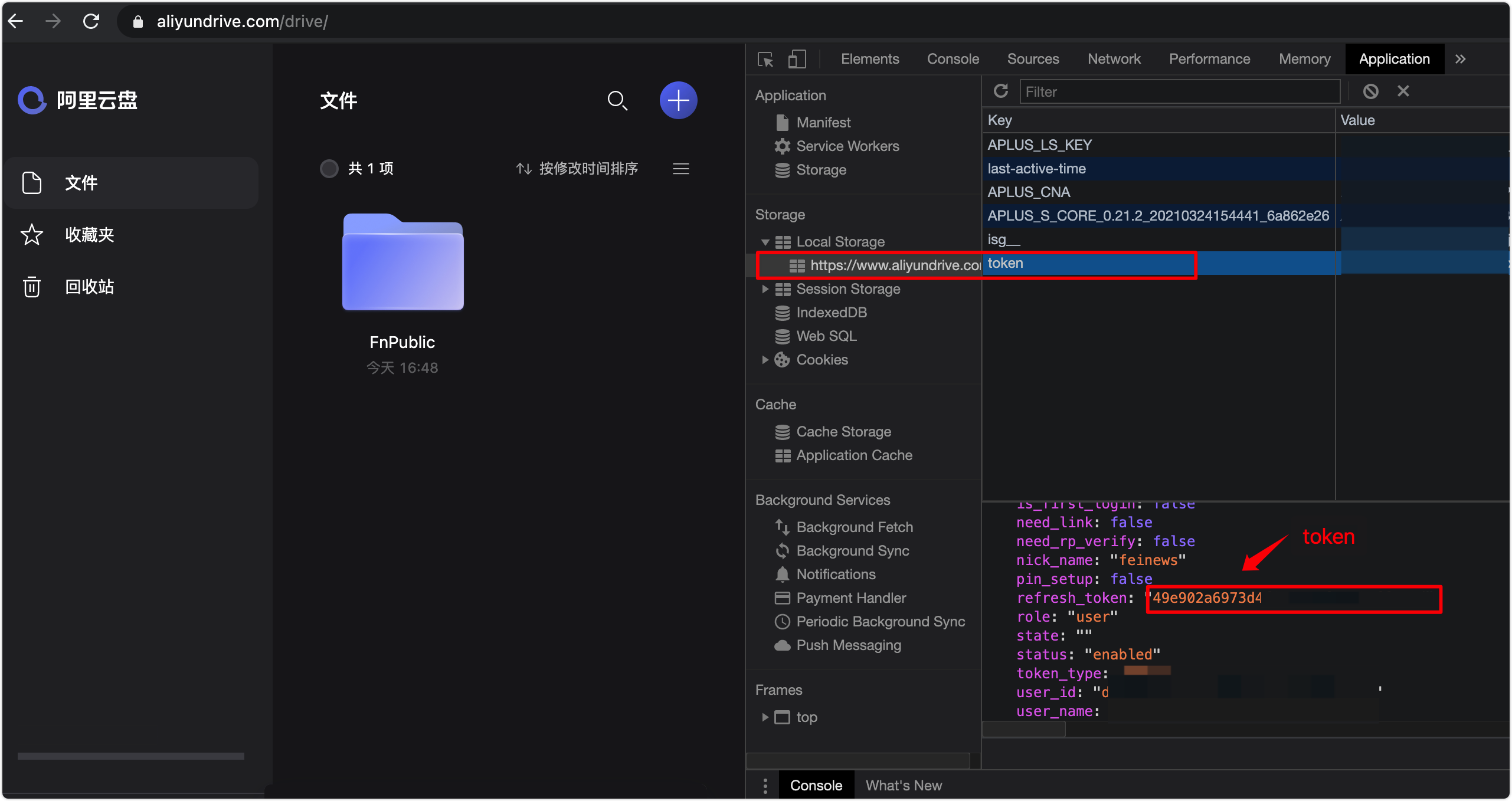
Task: Open Notifications service
Action: [836, 574]
